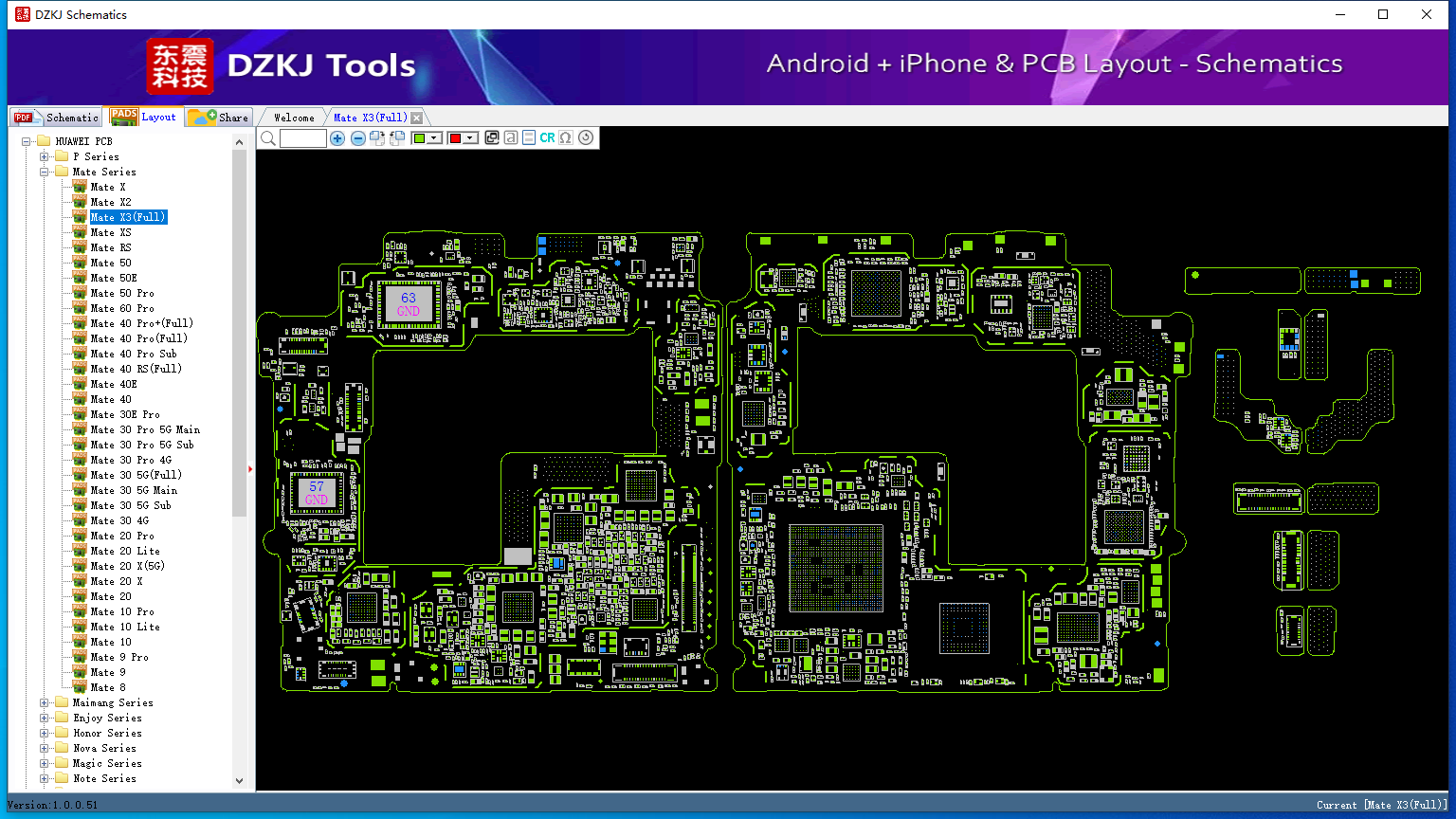Click the PADS icon beside Mate XS
Image resolution: width=1456 pixels, height=819 pixels.
click(x=80, y=232)
